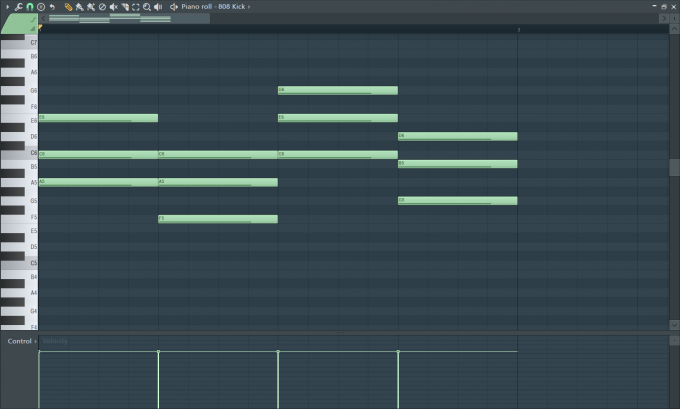This screenshot has height=409, width=680.
Task: Open the 'Piano roll - 808 Kick' target channel menu
Action: tap(216, 7)
